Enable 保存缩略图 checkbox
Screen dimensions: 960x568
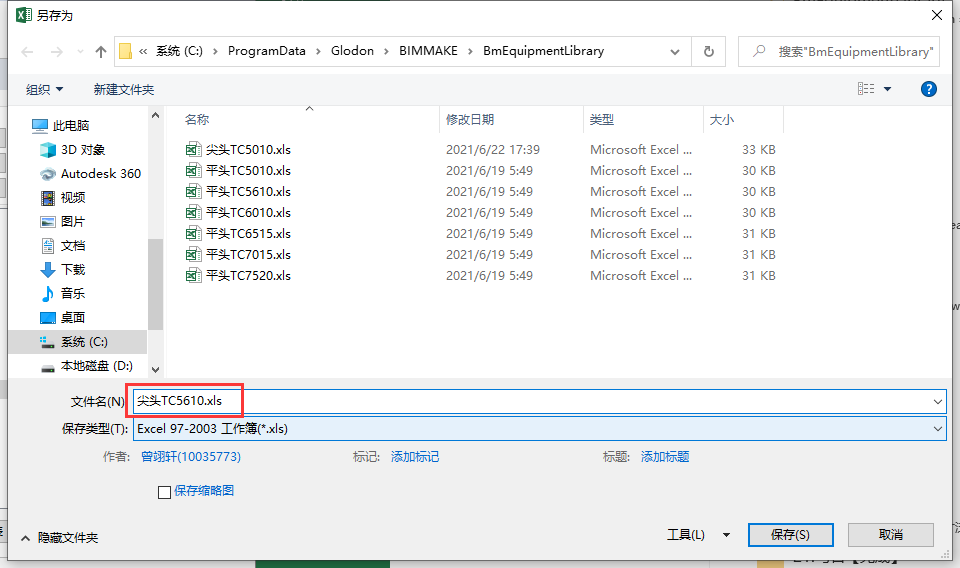(x=164, y=492)
